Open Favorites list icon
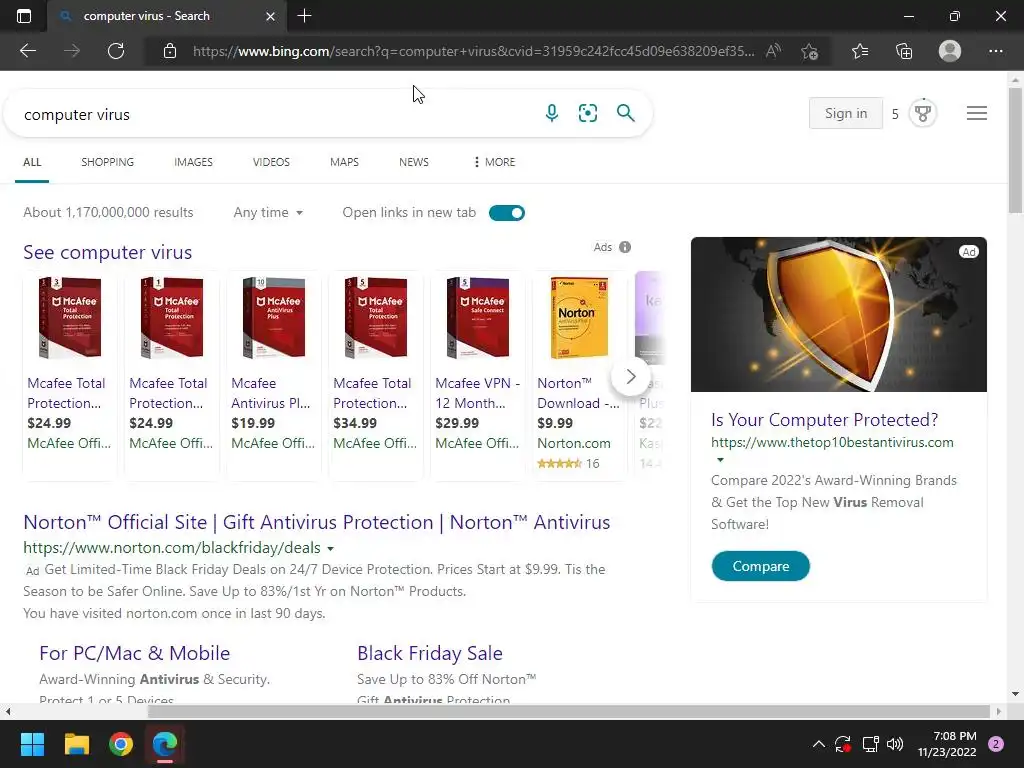 [860, 51]
